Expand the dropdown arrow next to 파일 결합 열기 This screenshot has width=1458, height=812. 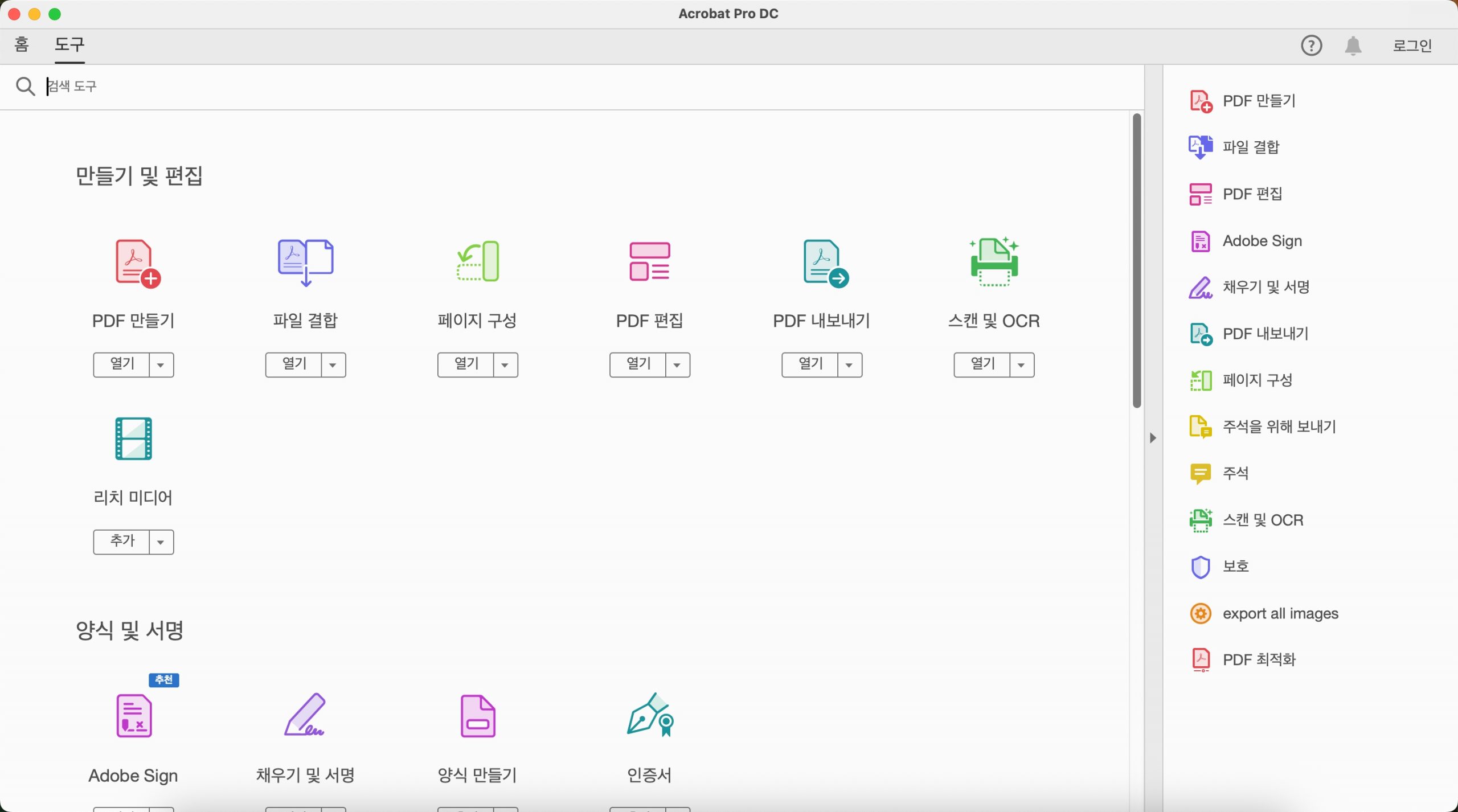click(333, 365)
